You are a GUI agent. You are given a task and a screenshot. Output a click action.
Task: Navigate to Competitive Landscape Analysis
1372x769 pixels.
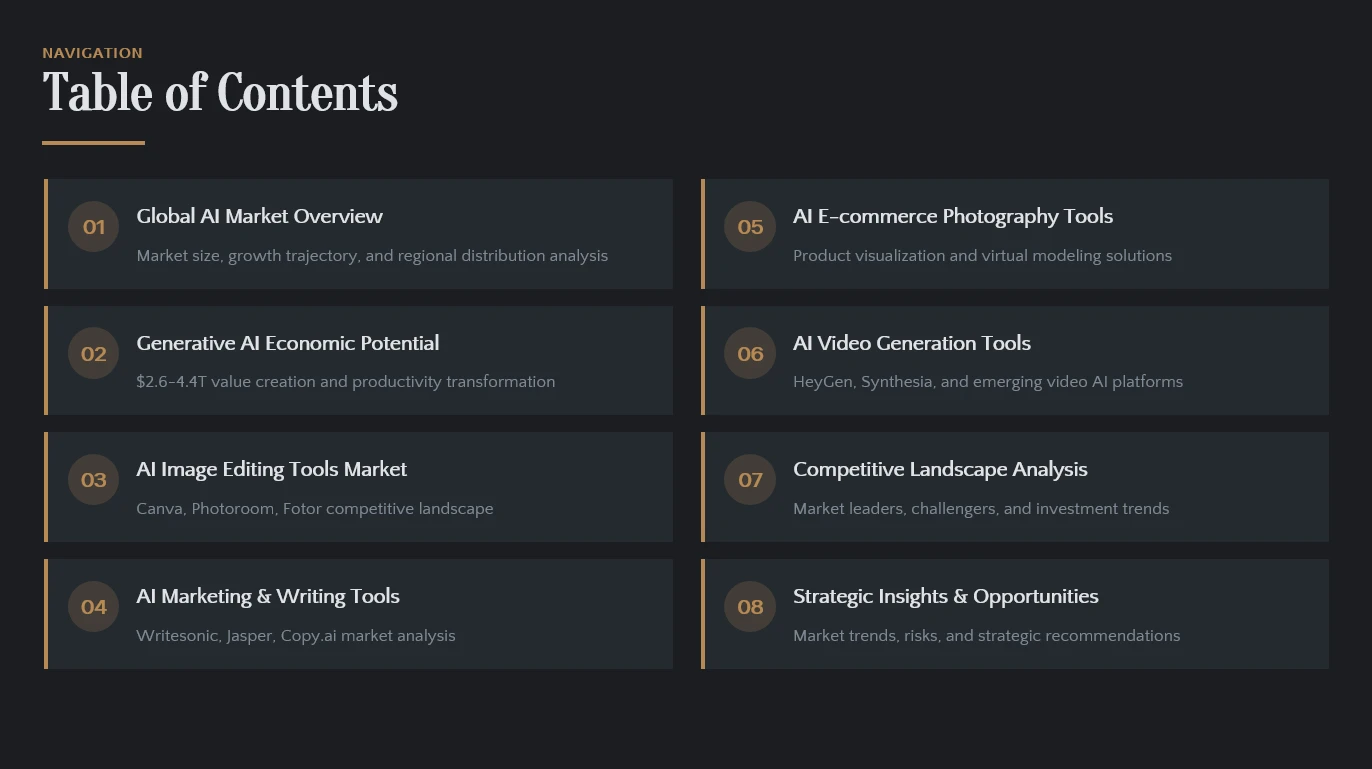tap(940, 469)
